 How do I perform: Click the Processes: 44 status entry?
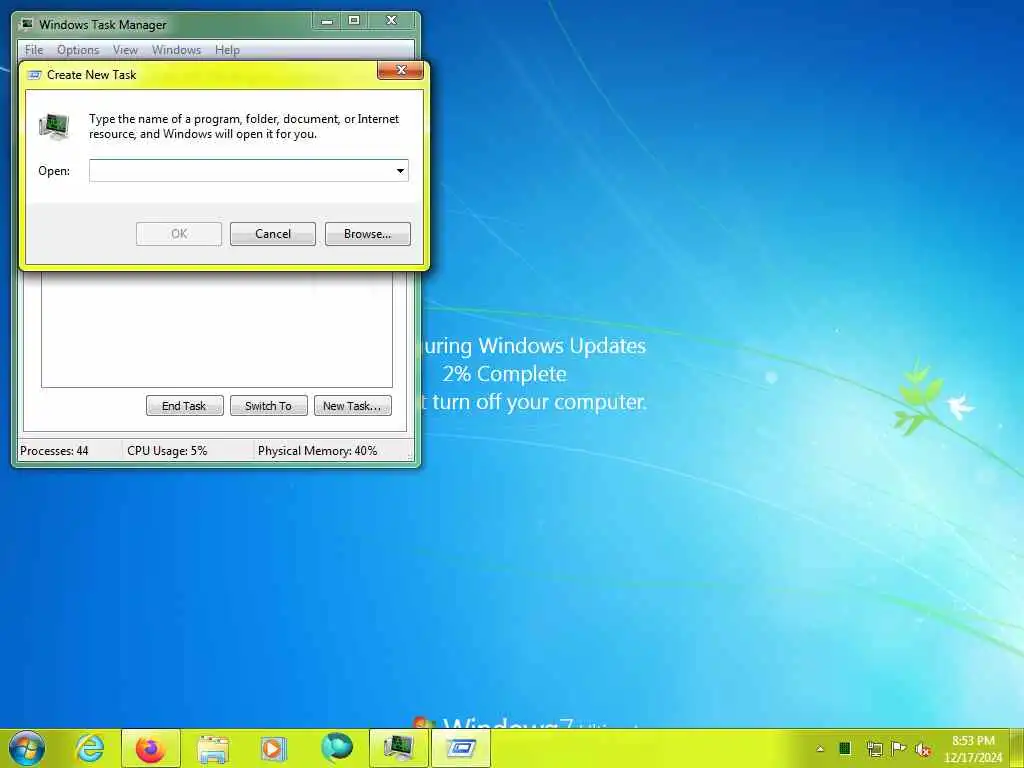coord(54,451)
